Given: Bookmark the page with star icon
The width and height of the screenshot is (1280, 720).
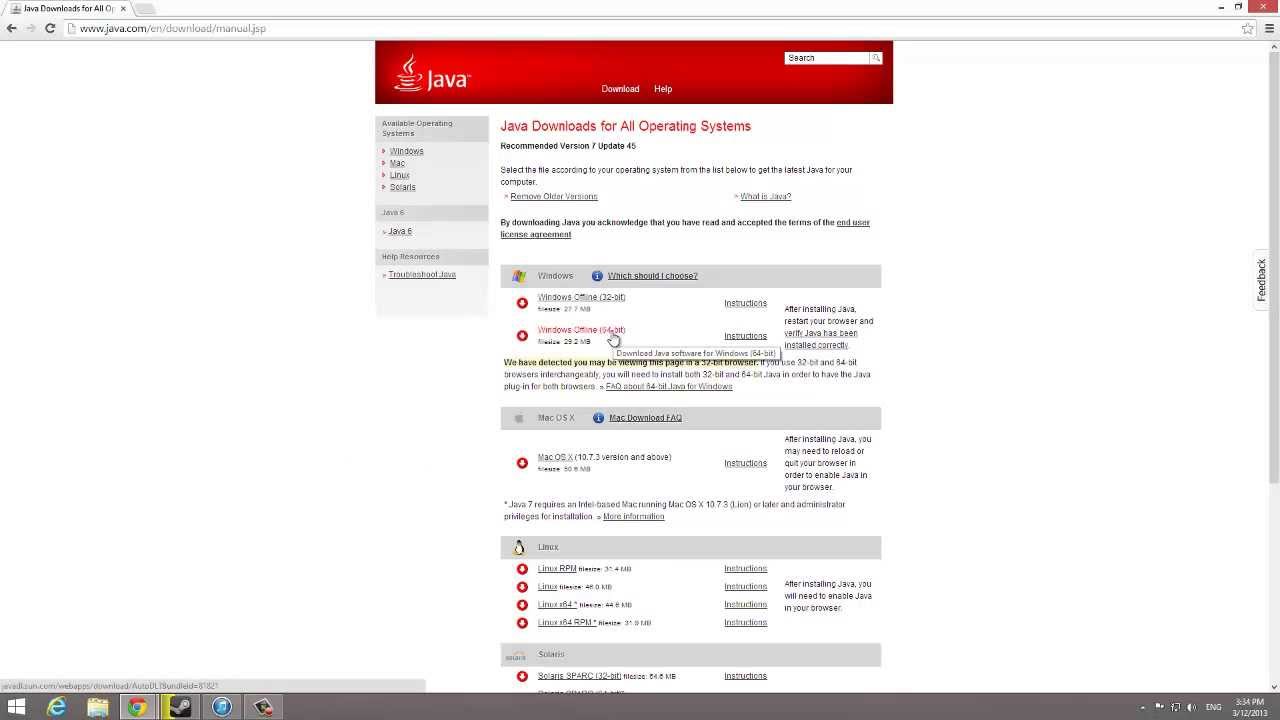Looking at the screenshot, I should (x=1248, y=28).
